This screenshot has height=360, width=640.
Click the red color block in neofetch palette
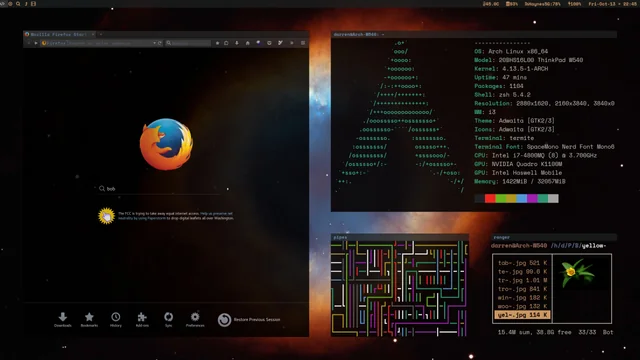point(490,198)
